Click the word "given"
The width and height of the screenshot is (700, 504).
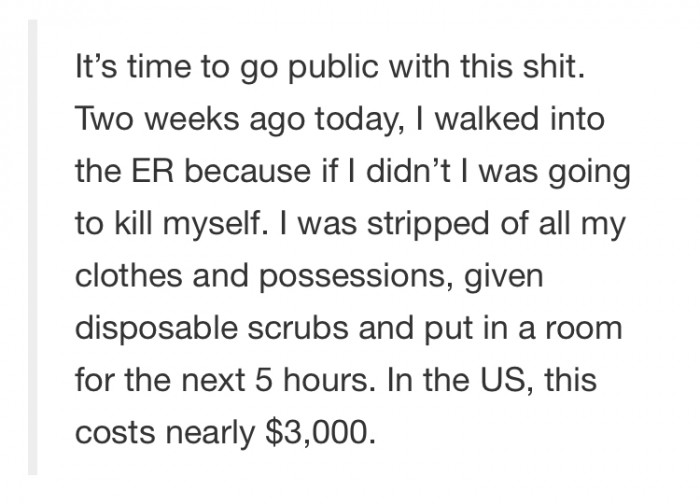pyautogui.click(x=504, y=277)
